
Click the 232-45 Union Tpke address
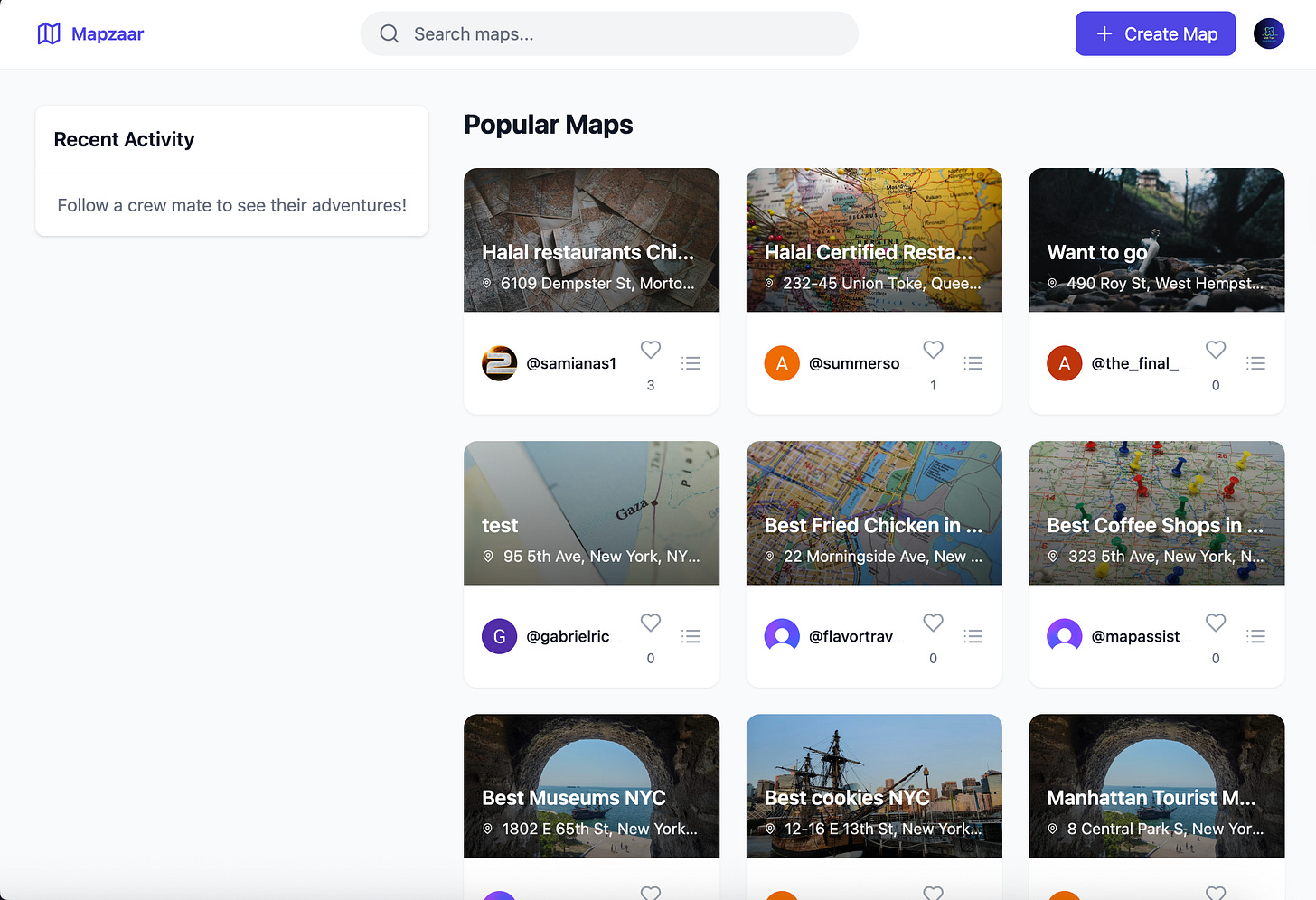pos(881,284)
